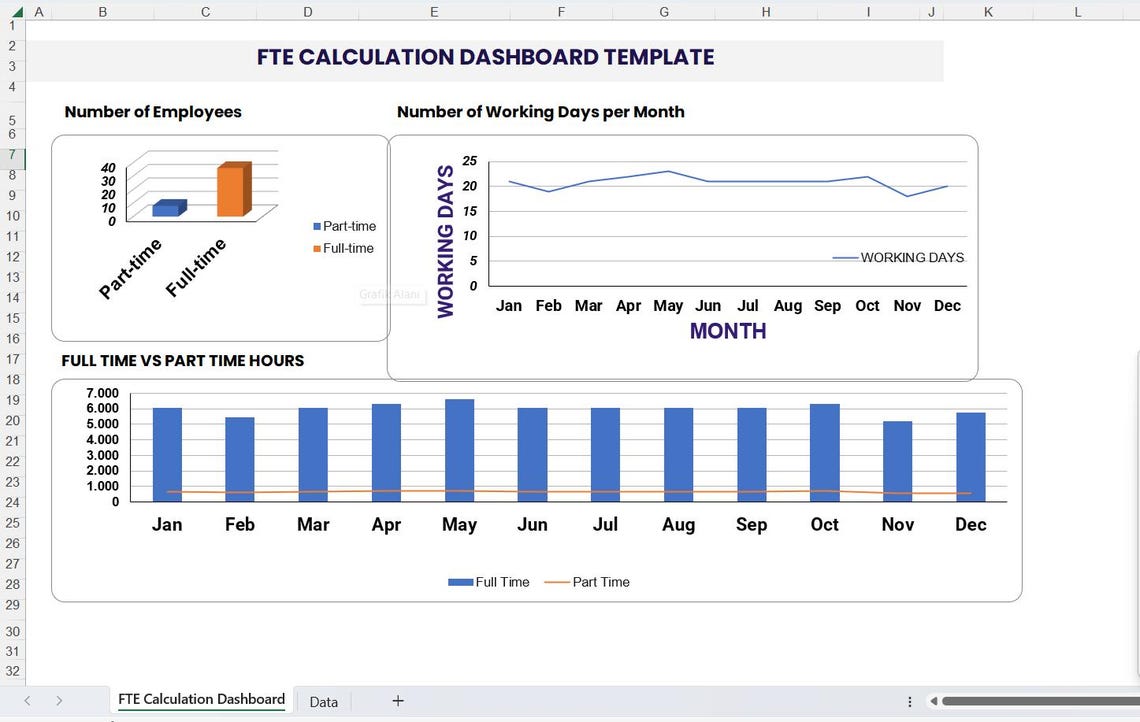Open the sheet list kebab menu icon
This screenshot has width=1140, height=722.
909,701
